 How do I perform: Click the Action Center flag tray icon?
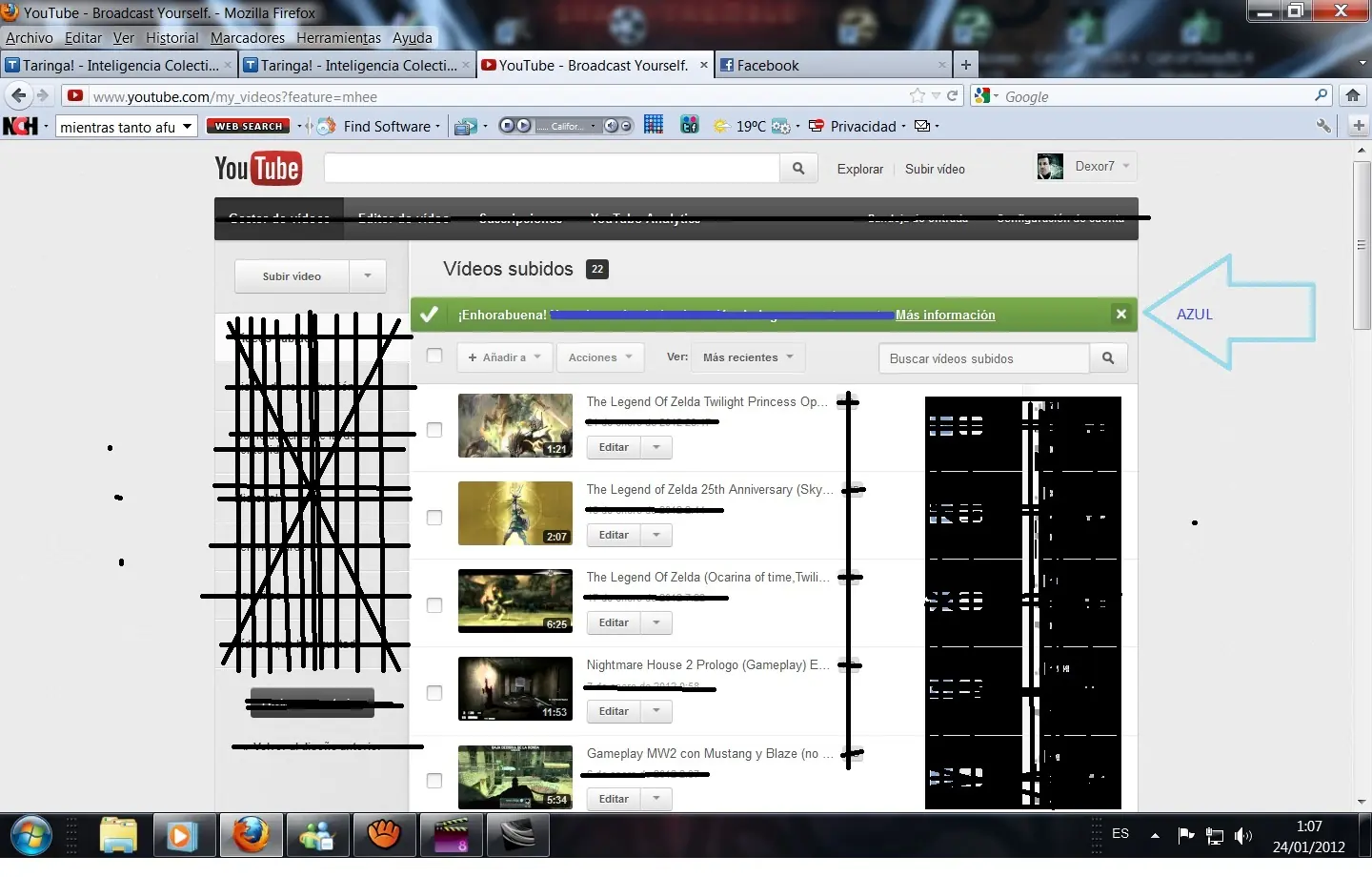1186,836
